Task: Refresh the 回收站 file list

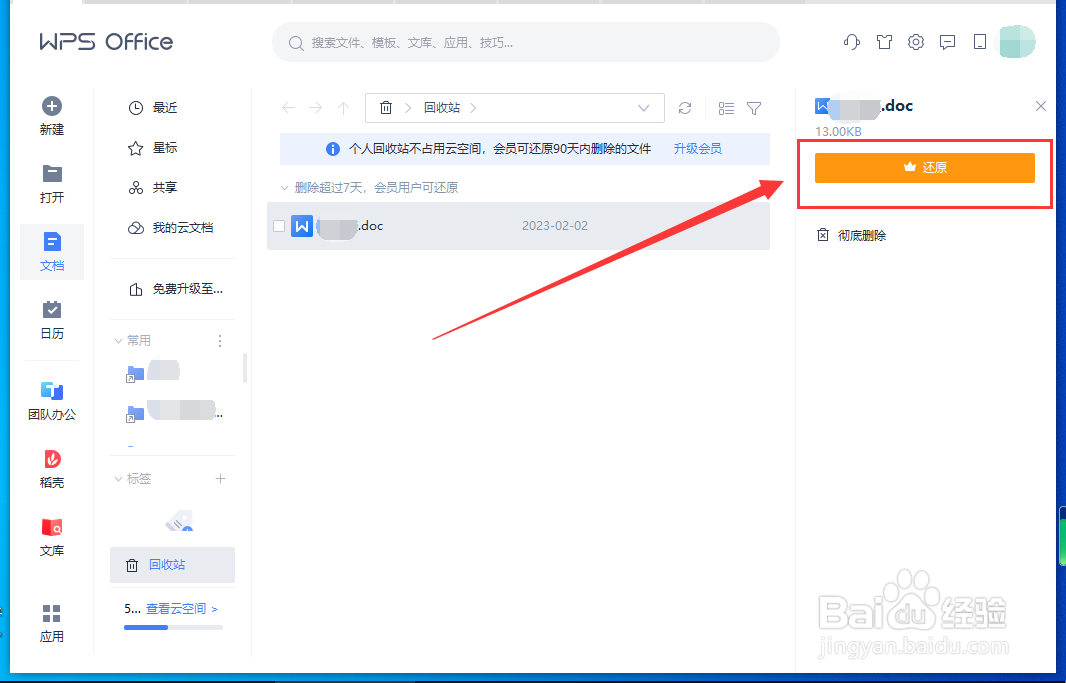Action: click(x=687, y=107)
